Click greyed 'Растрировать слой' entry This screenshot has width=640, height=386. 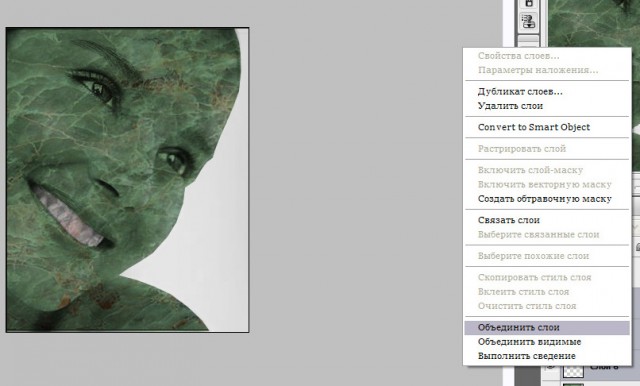[547, 149]
